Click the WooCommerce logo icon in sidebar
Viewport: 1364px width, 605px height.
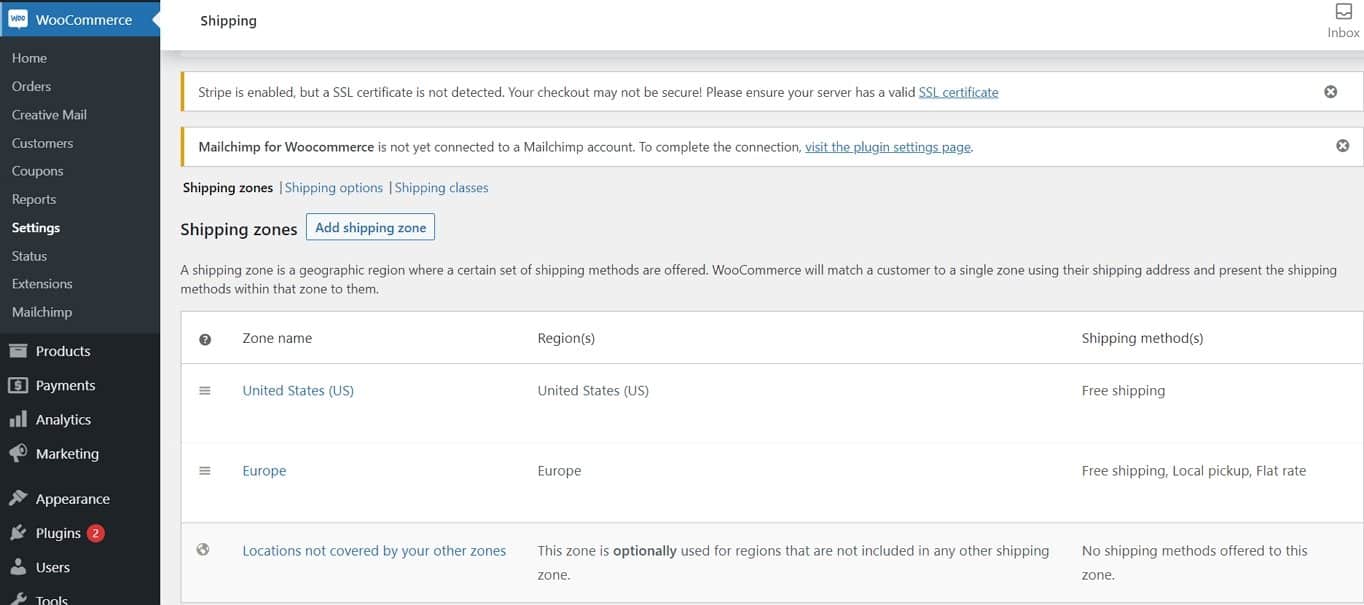18,19
